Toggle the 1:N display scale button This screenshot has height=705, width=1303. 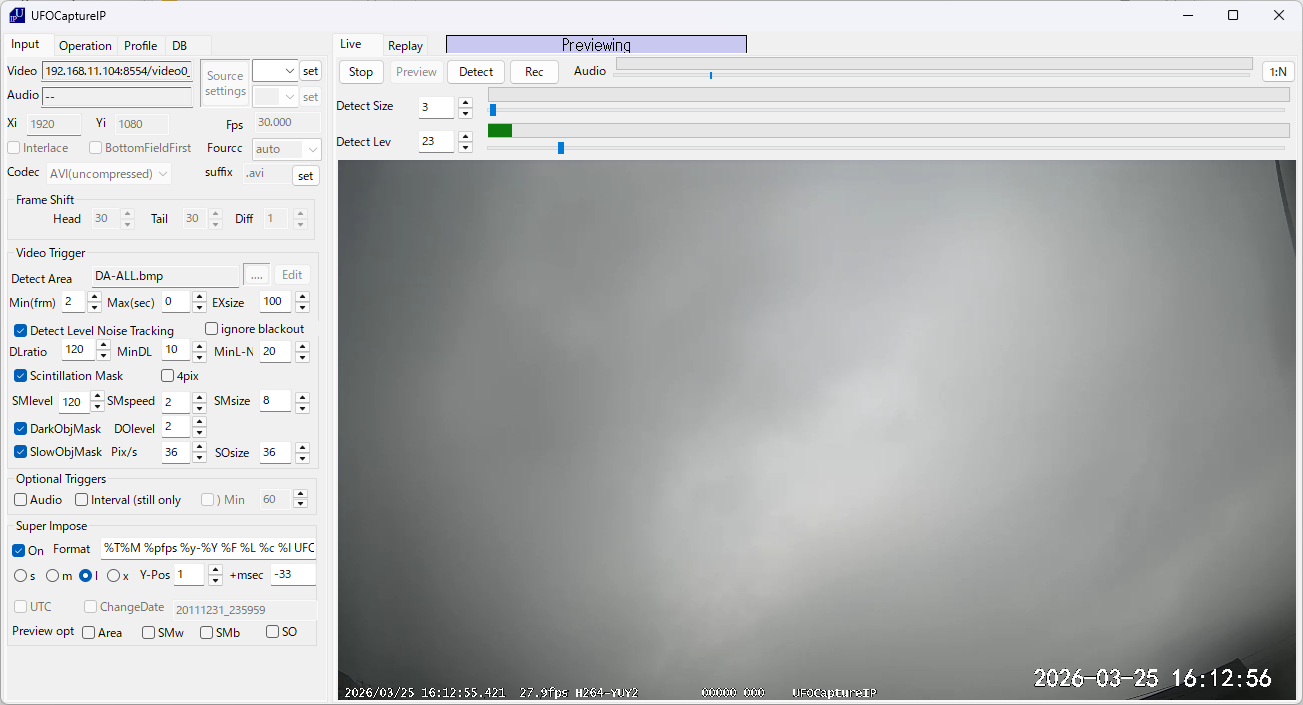pyautogui.click(x=1277, y=72)
